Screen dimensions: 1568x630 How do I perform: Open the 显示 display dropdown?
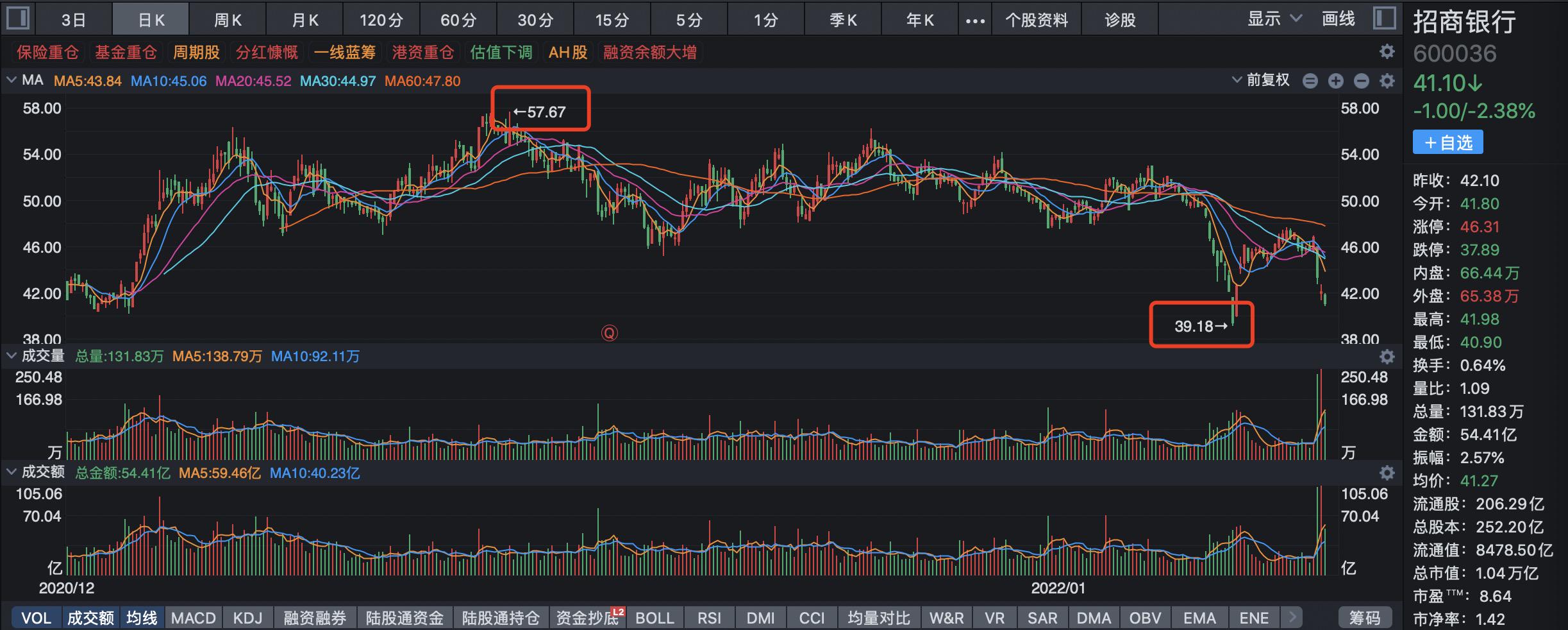click(x=1274, y=19)
